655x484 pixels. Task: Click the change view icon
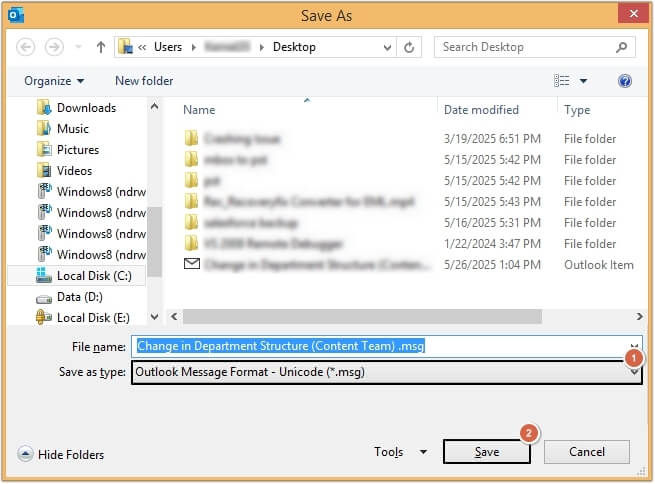(x=562, y=81)
